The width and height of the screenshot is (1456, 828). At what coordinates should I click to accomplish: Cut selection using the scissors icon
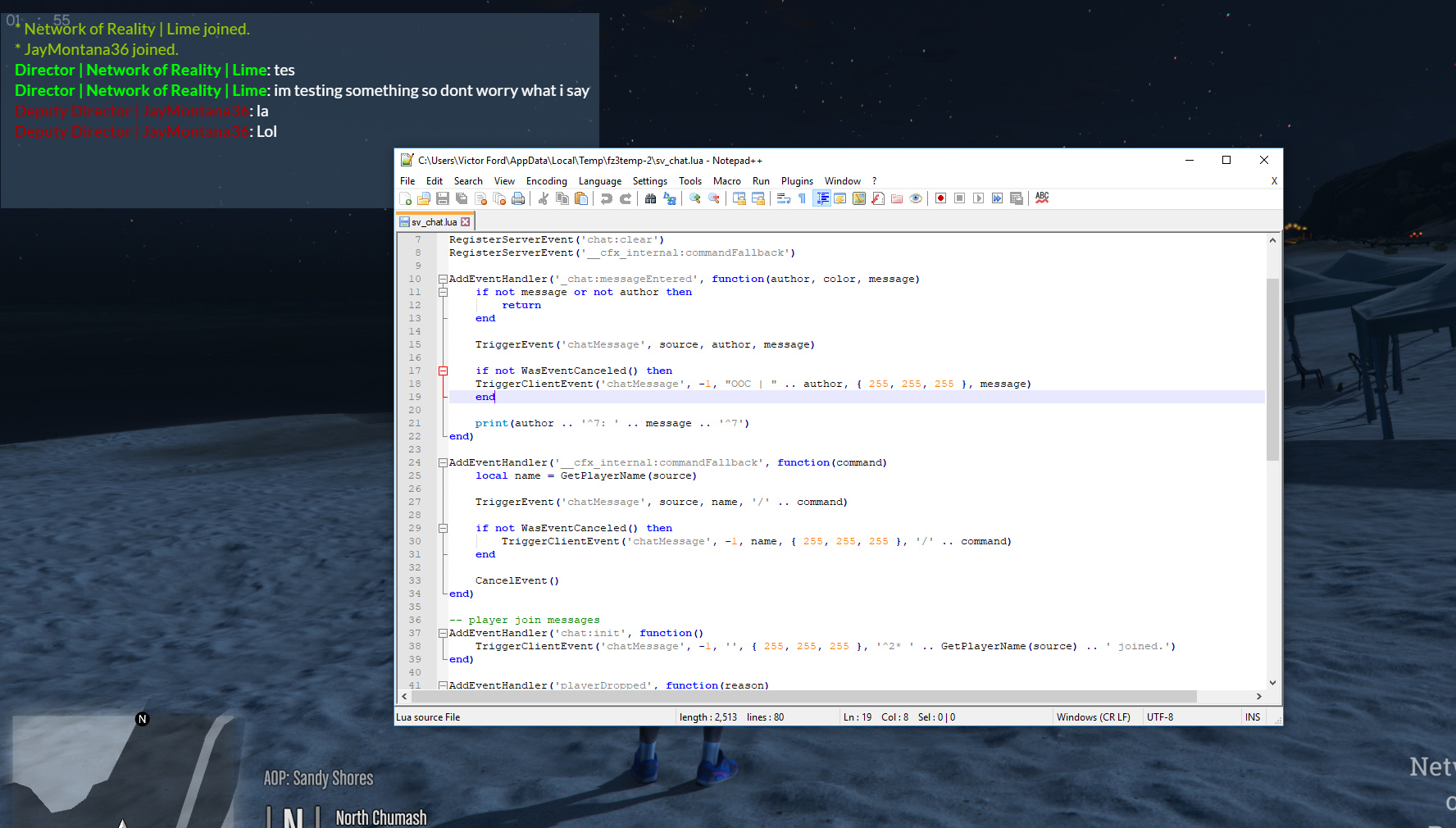click(x=543, y=198)
